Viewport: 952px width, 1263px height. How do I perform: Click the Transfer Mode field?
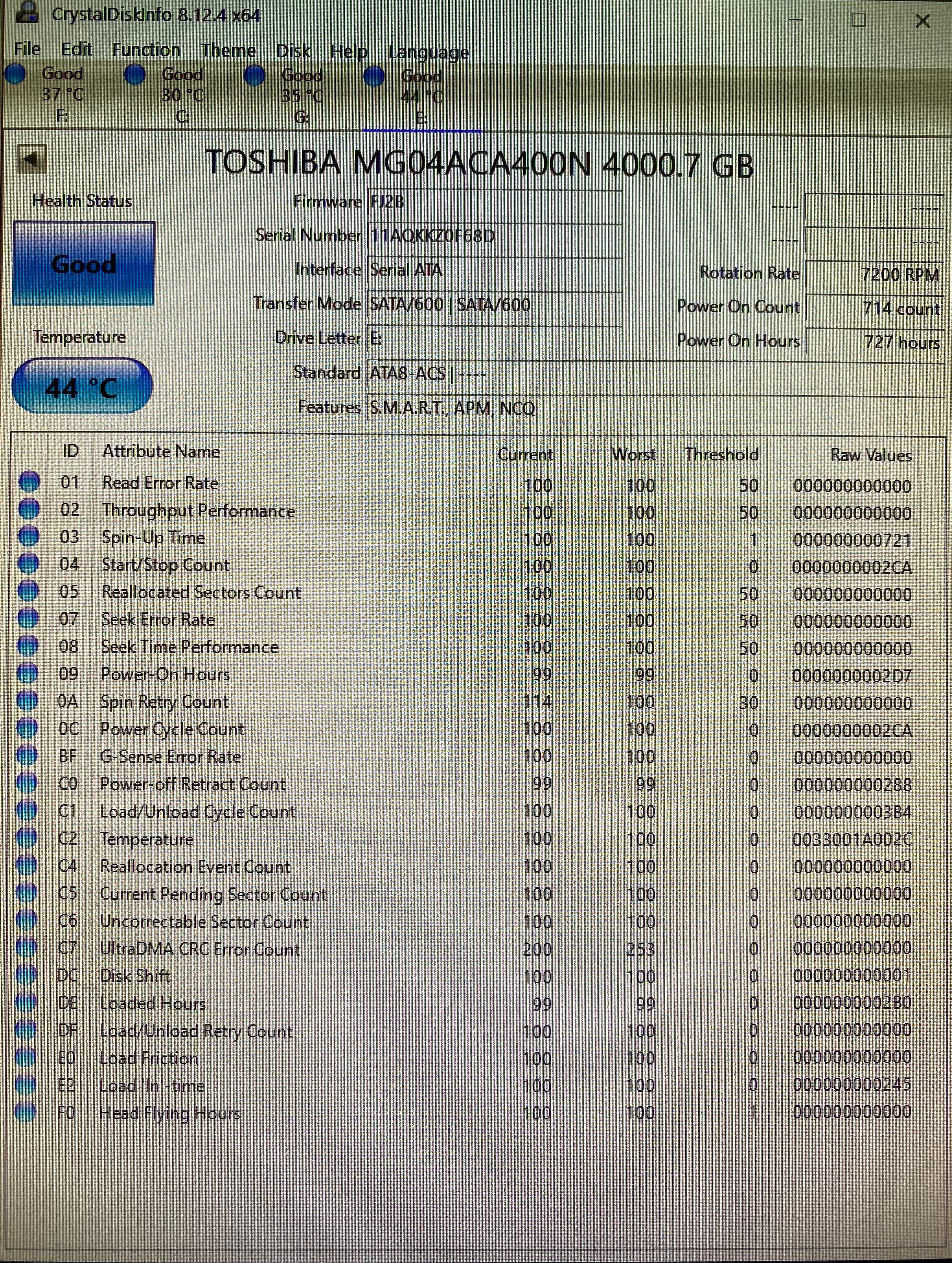(x=494, y=304)
